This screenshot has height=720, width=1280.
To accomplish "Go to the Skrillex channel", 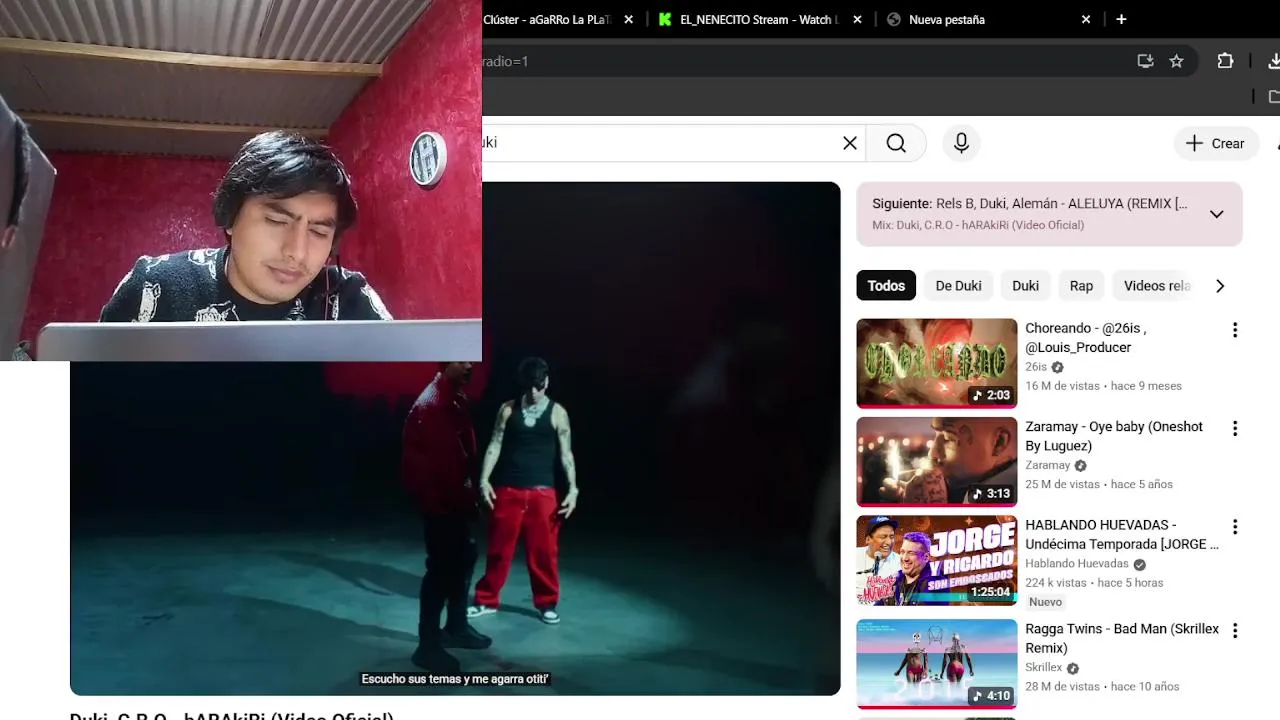I will [1043, 667].
